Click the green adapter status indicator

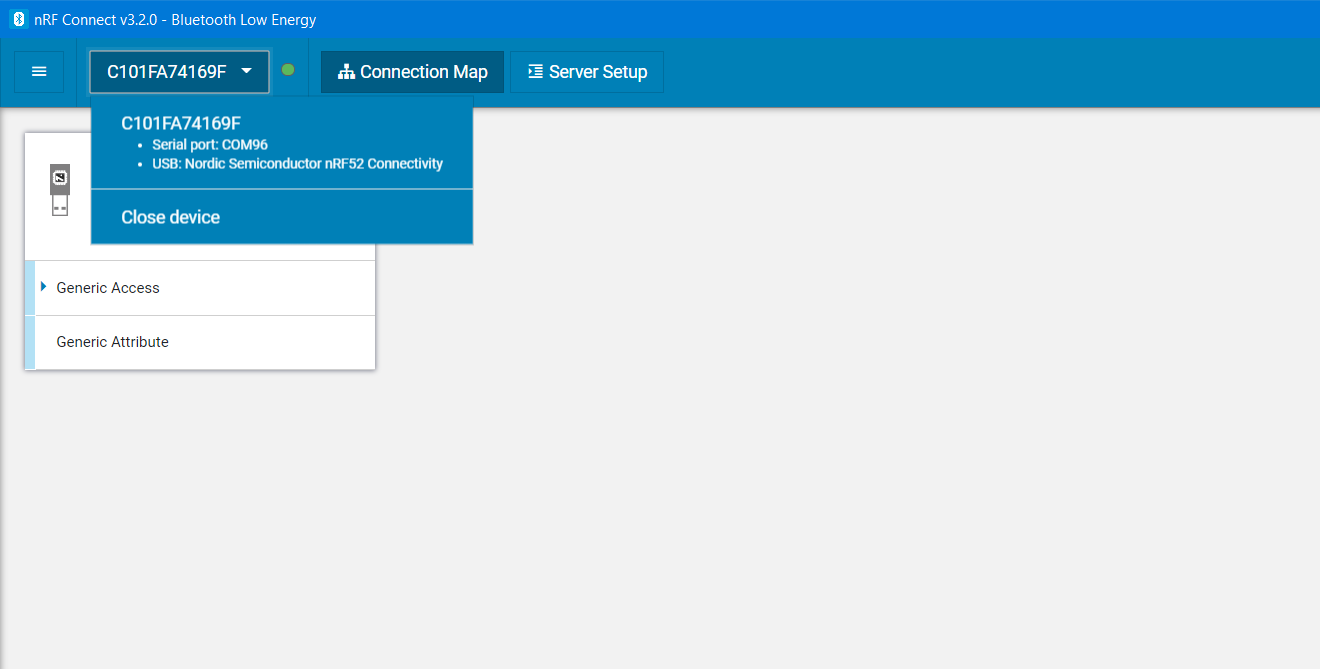(x=288, y=71)
